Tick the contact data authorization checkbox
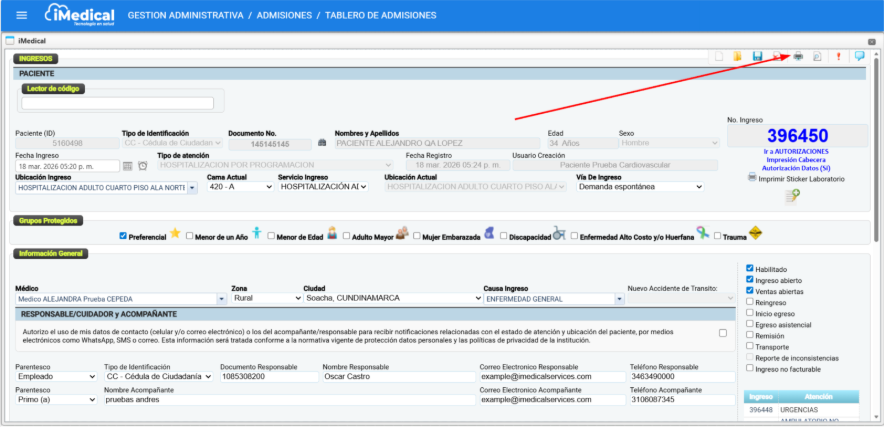The height and width of the screenshot is (427, 885). (x=722, y=333)
